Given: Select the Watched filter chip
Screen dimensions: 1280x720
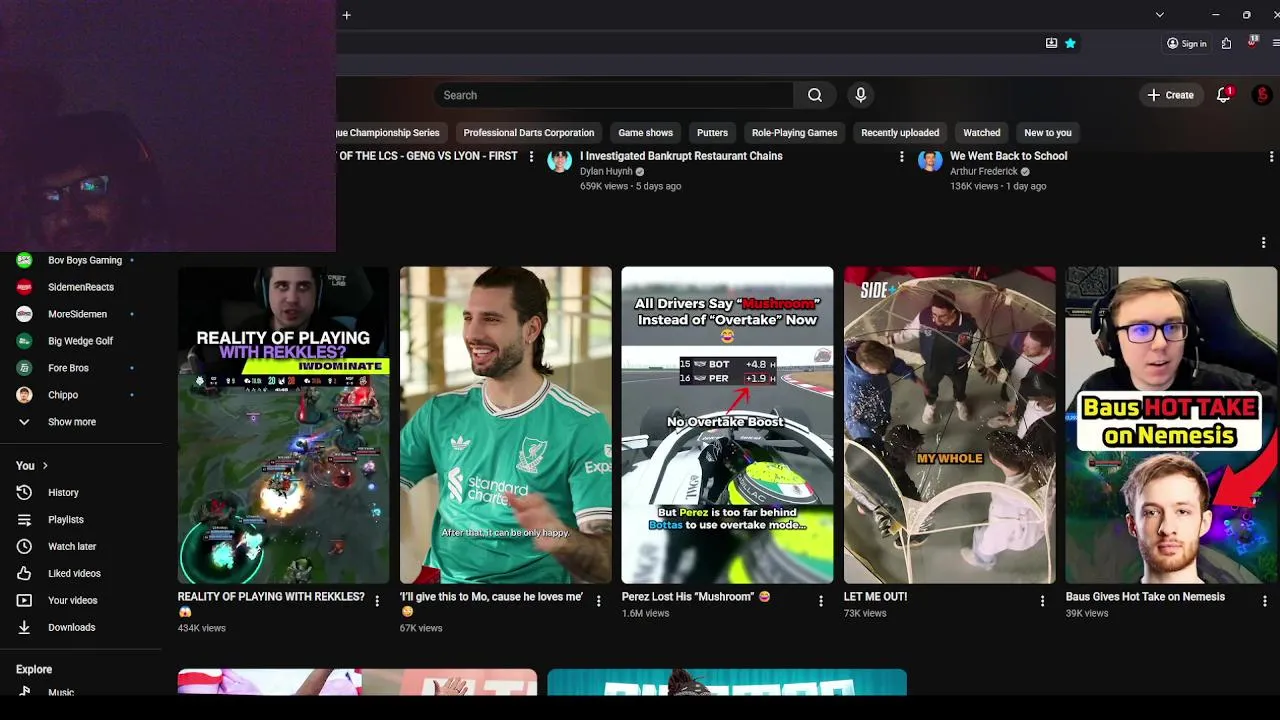Looking at the screenshot, I should [x=981, y=132].
